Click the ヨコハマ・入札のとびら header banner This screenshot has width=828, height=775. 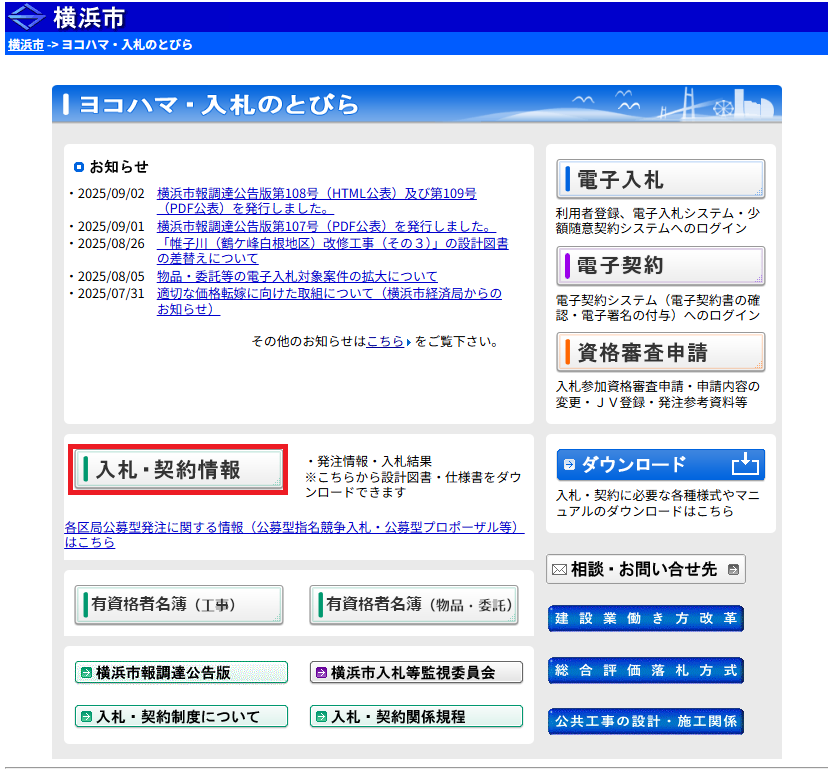pos(417,104)
